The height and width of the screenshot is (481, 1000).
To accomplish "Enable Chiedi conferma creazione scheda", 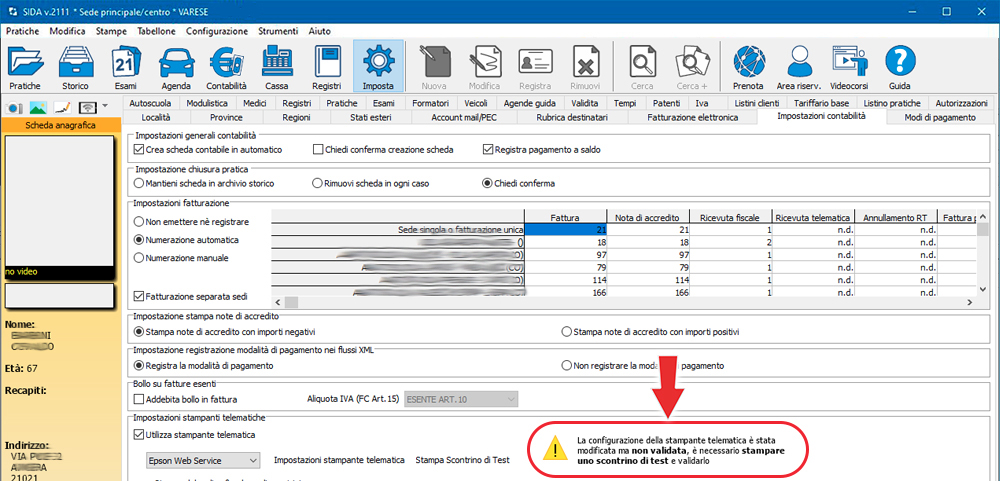I will [318, 150].
